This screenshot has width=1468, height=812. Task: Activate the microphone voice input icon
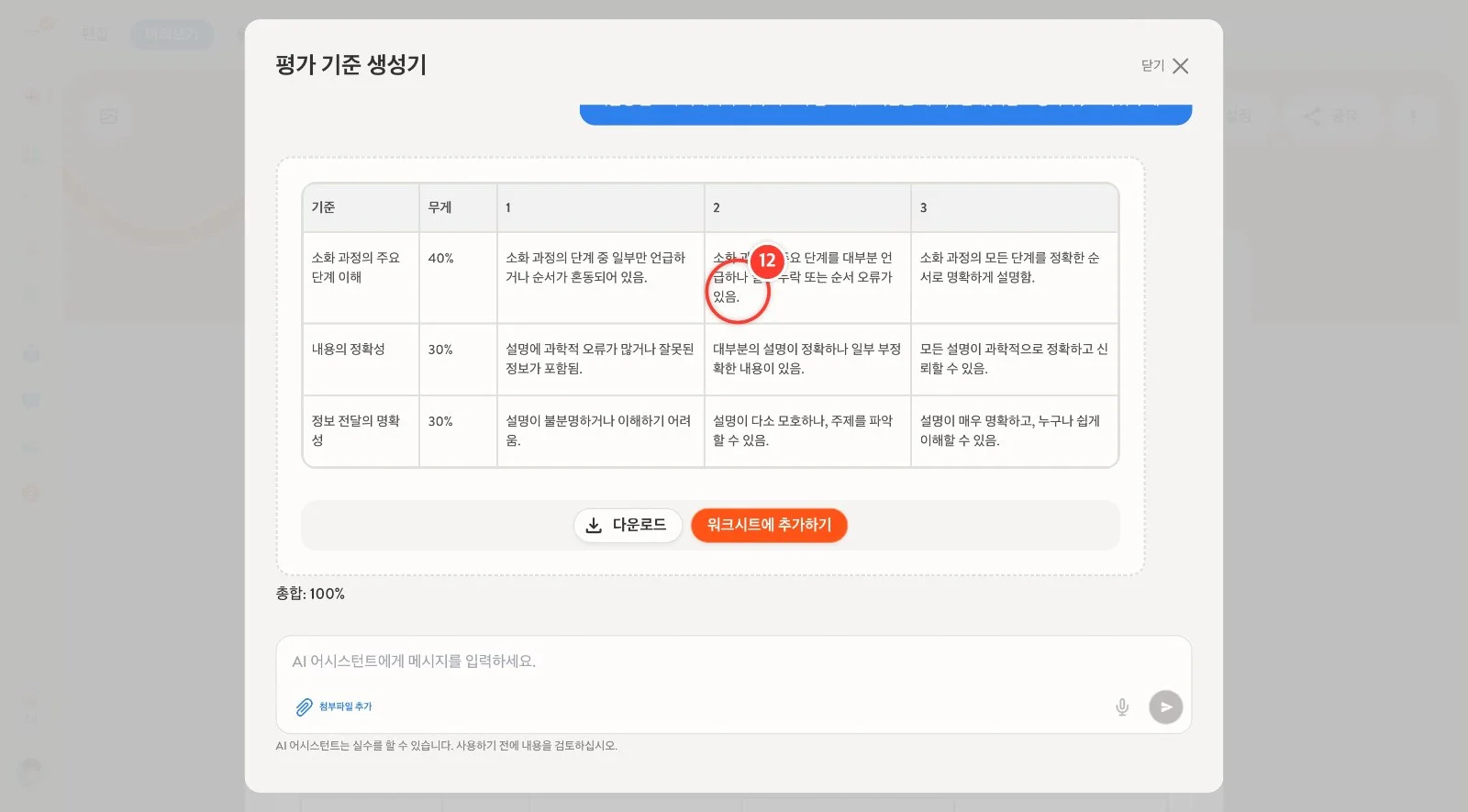pyautogui.click(x=1121, y=707)
